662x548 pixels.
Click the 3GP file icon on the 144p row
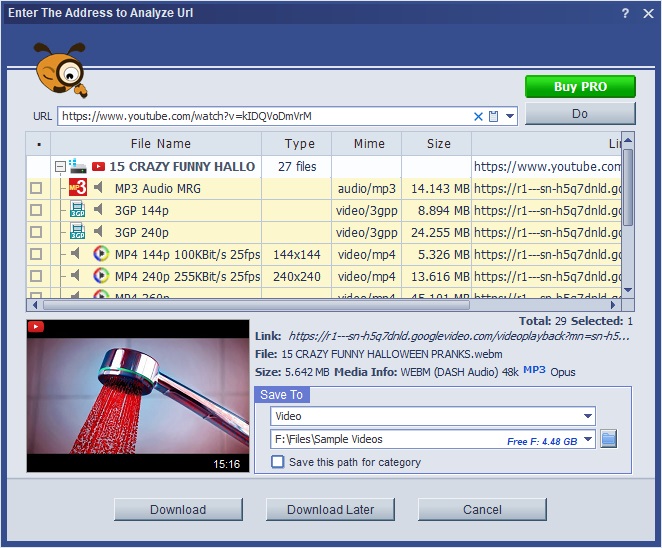coord(77,209)
